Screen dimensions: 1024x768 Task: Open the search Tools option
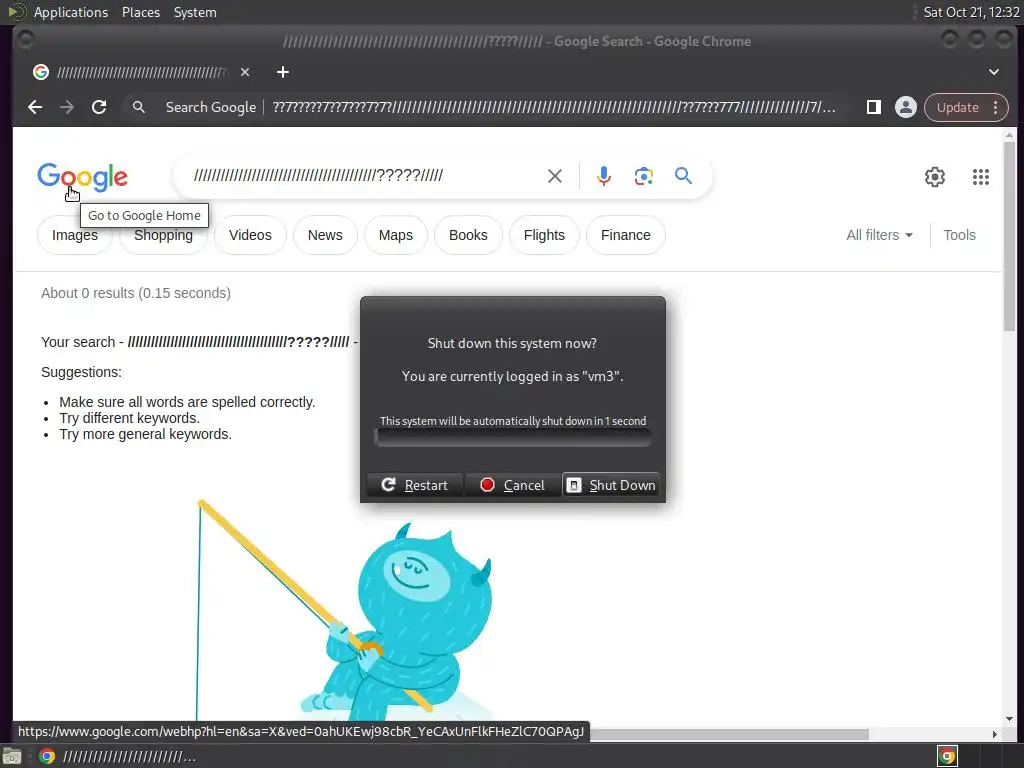pos(959,235)
